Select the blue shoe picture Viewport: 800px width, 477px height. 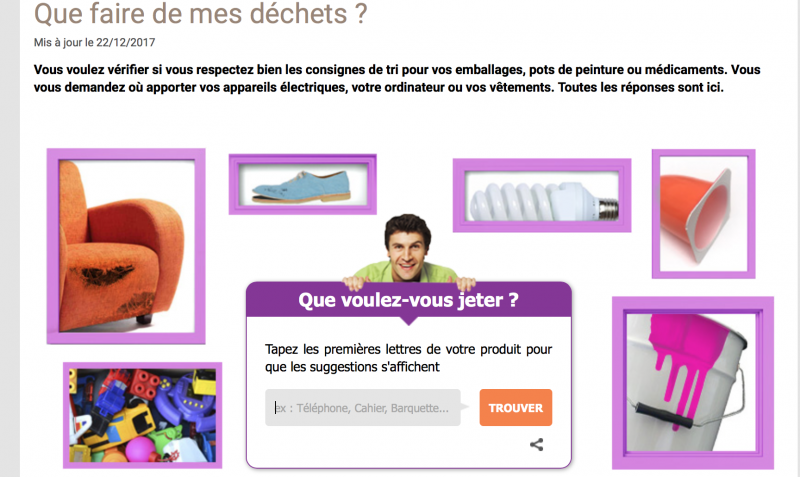coord(303,184)
